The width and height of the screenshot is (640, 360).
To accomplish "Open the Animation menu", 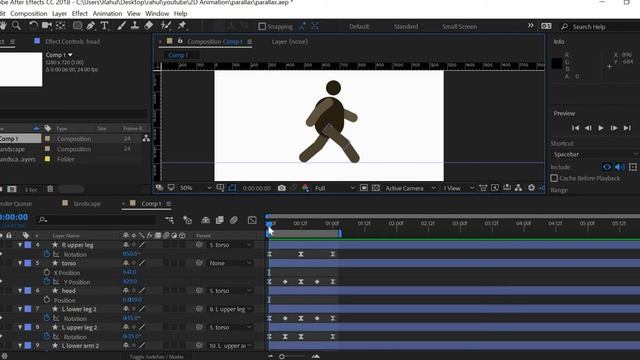I will pos(107,13).
